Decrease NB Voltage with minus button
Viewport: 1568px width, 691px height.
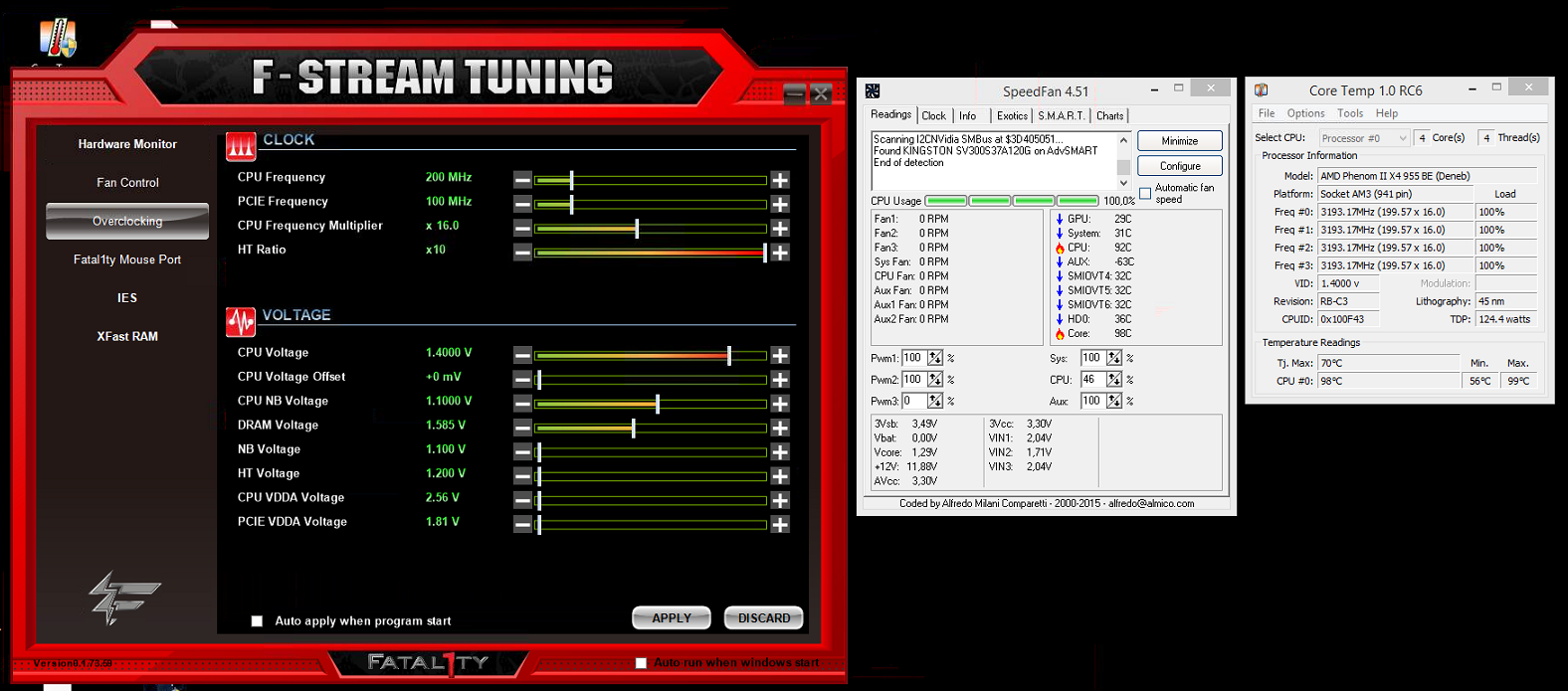pos(522,451)
